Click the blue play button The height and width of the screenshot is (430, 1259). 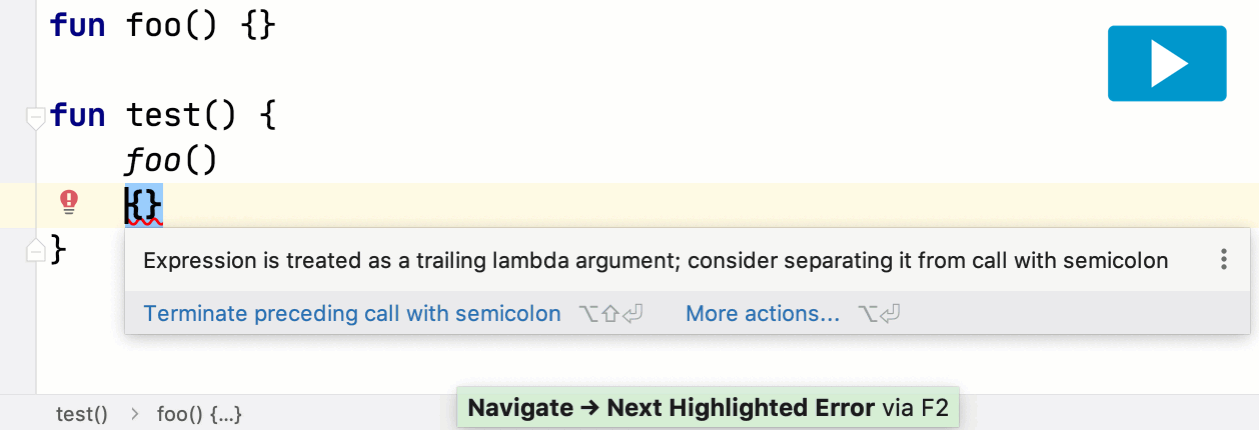point(1166,63)
